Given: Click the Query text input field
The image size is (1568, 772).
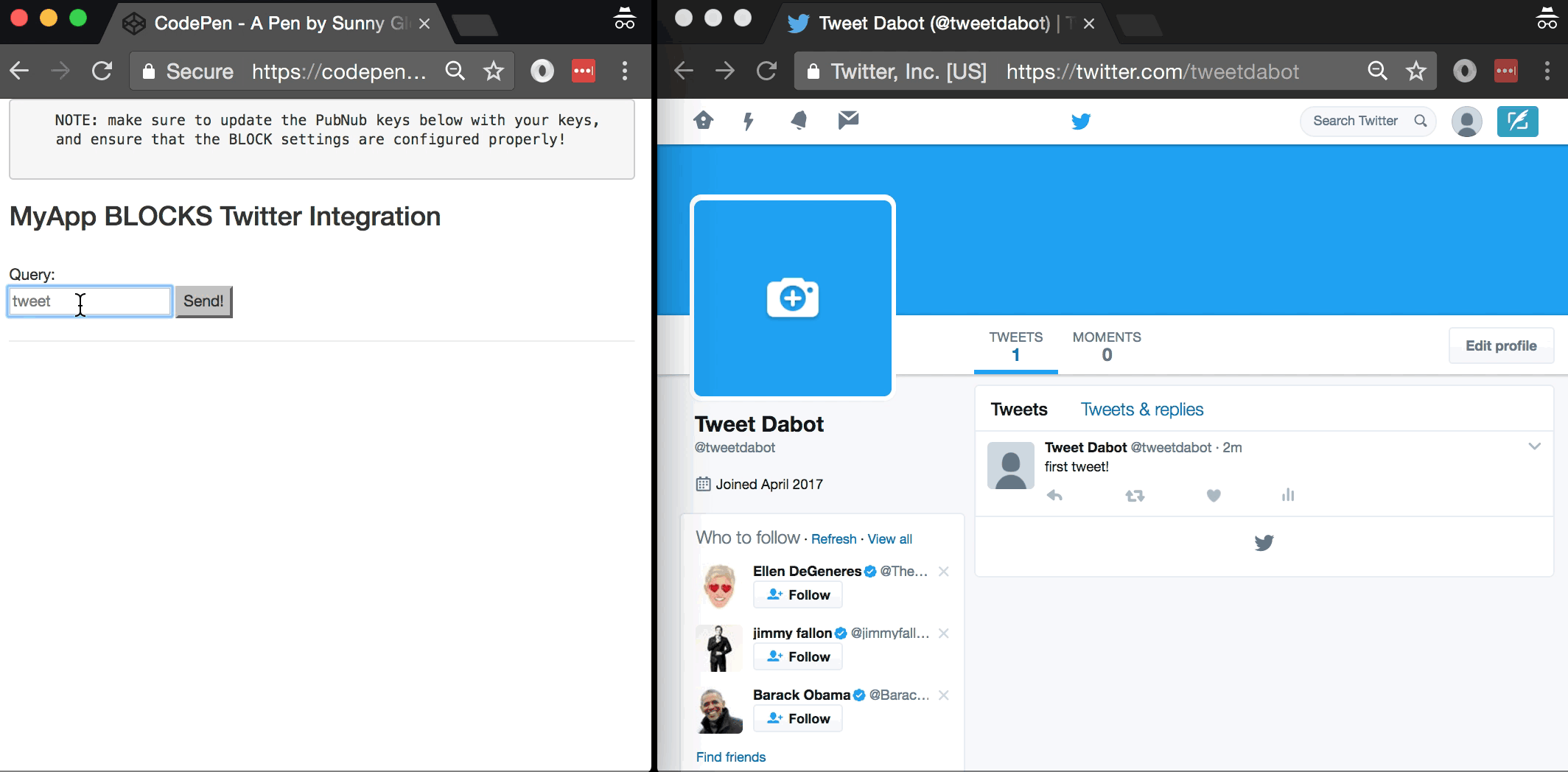Looking at the screenshot, I should [90, 301].
